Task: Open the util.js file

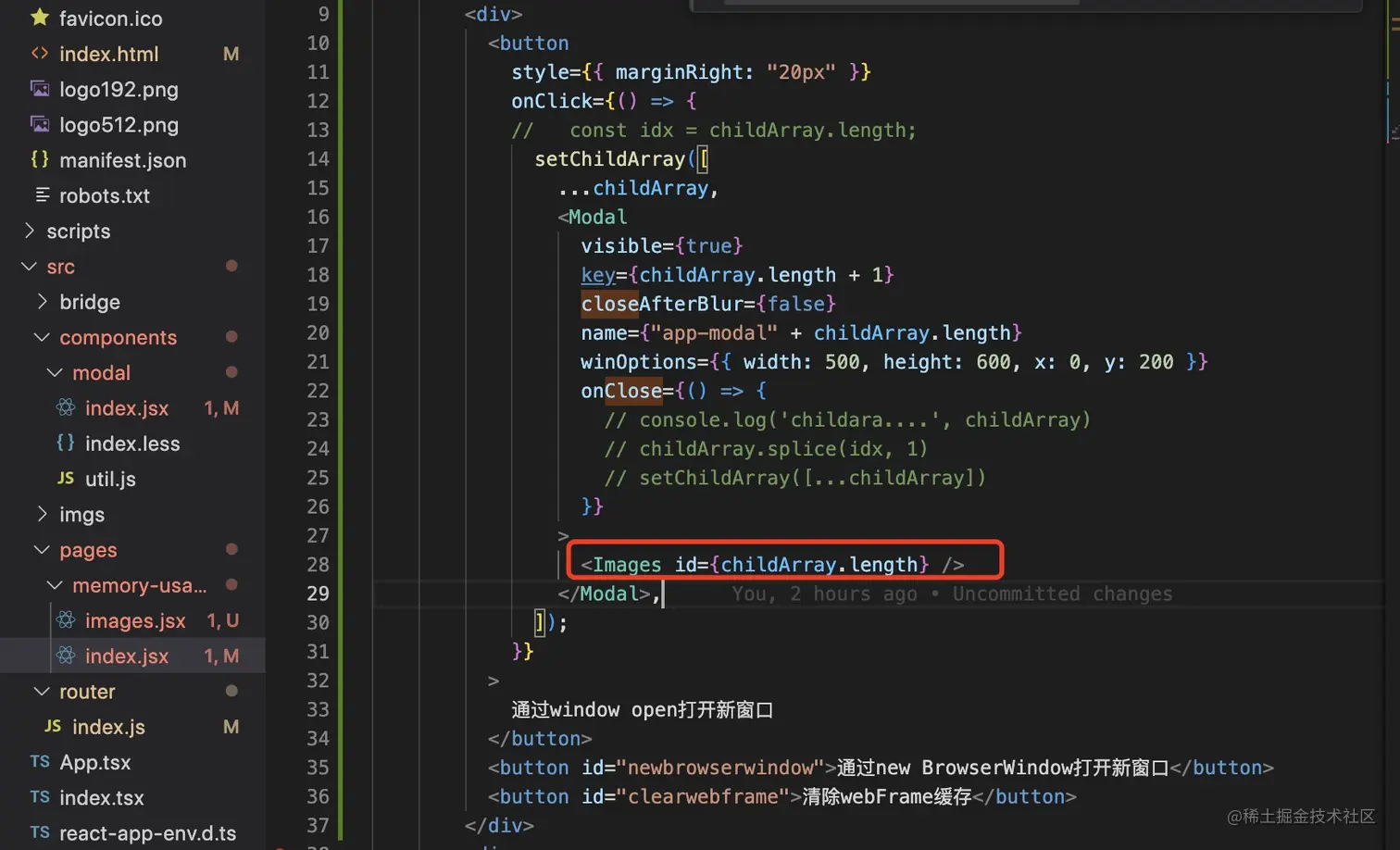Action: (x=110, y=479)
